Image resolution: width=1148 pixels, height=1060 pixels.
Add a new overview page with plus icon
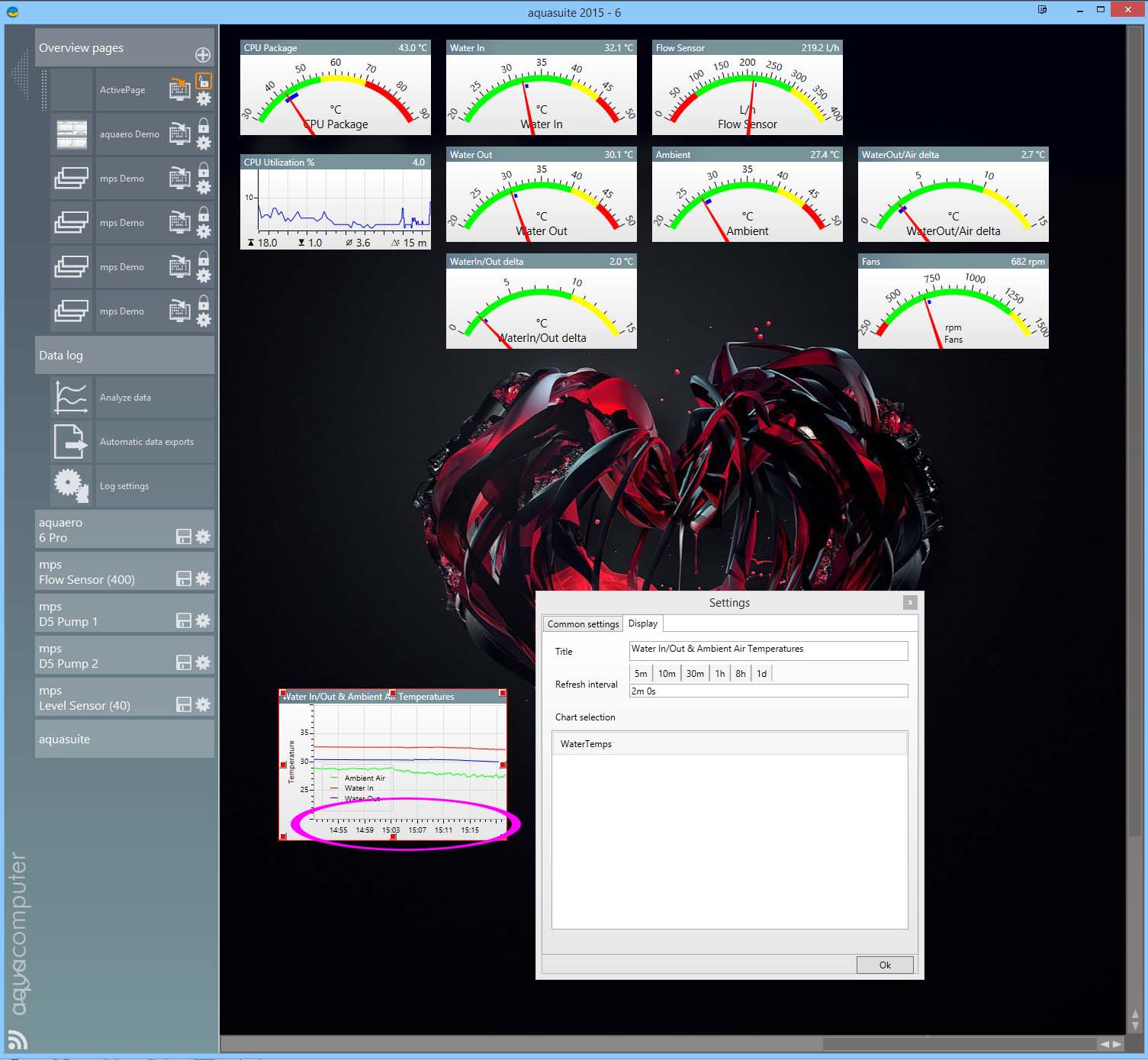click(x=203, y=55)
